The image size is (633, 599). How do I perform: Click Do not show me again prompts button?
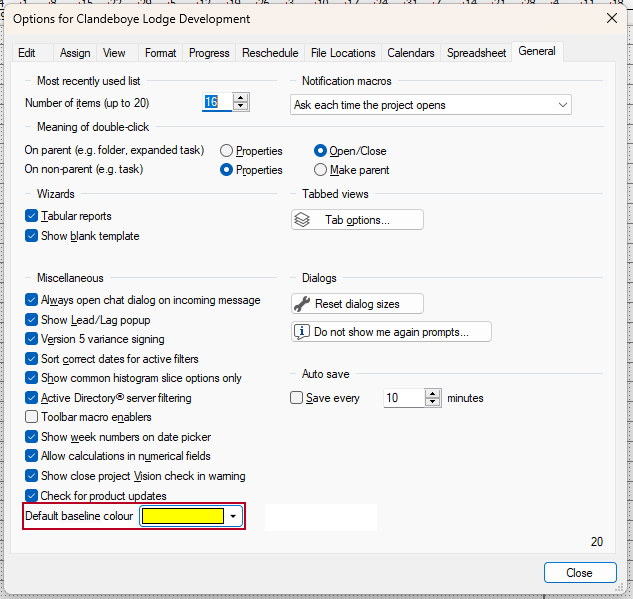click(x=391, y=332)
